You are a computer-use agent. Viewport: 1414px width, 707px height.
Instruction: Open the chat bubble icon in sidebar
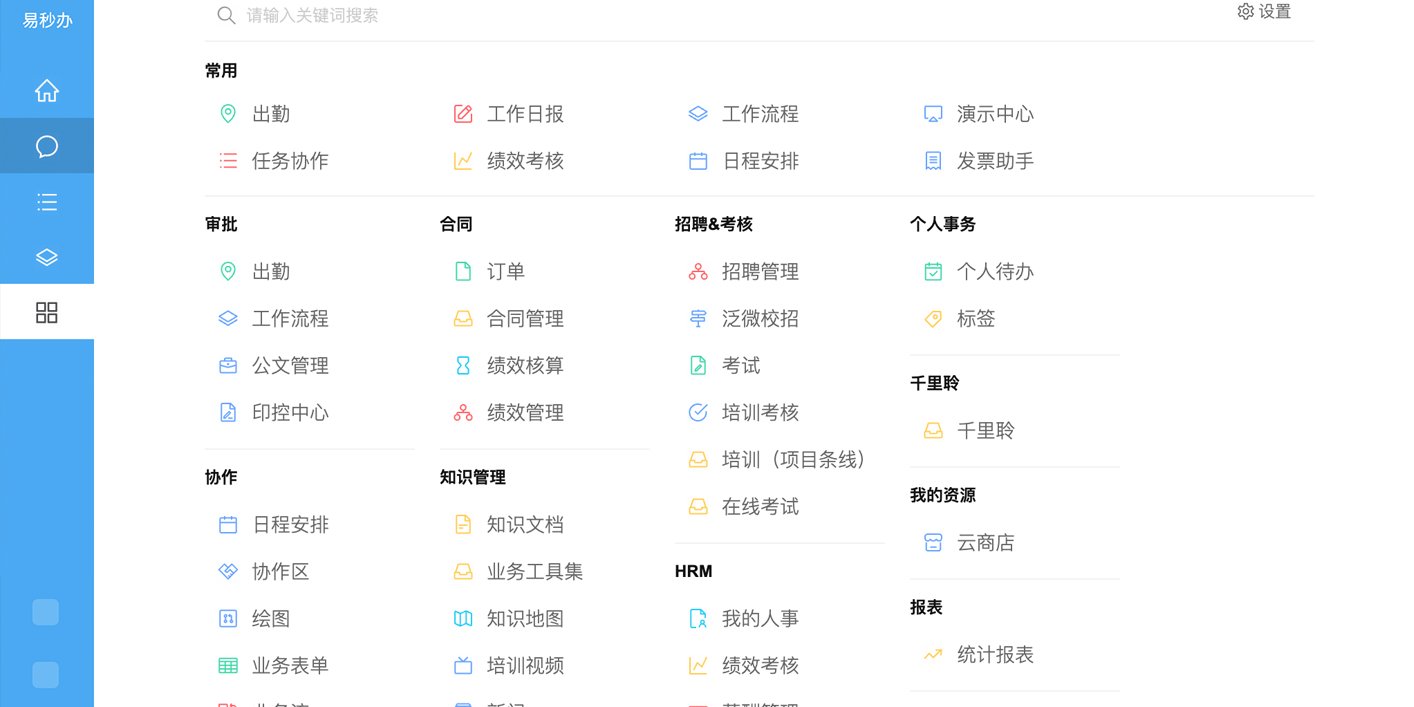click(47, 146)
